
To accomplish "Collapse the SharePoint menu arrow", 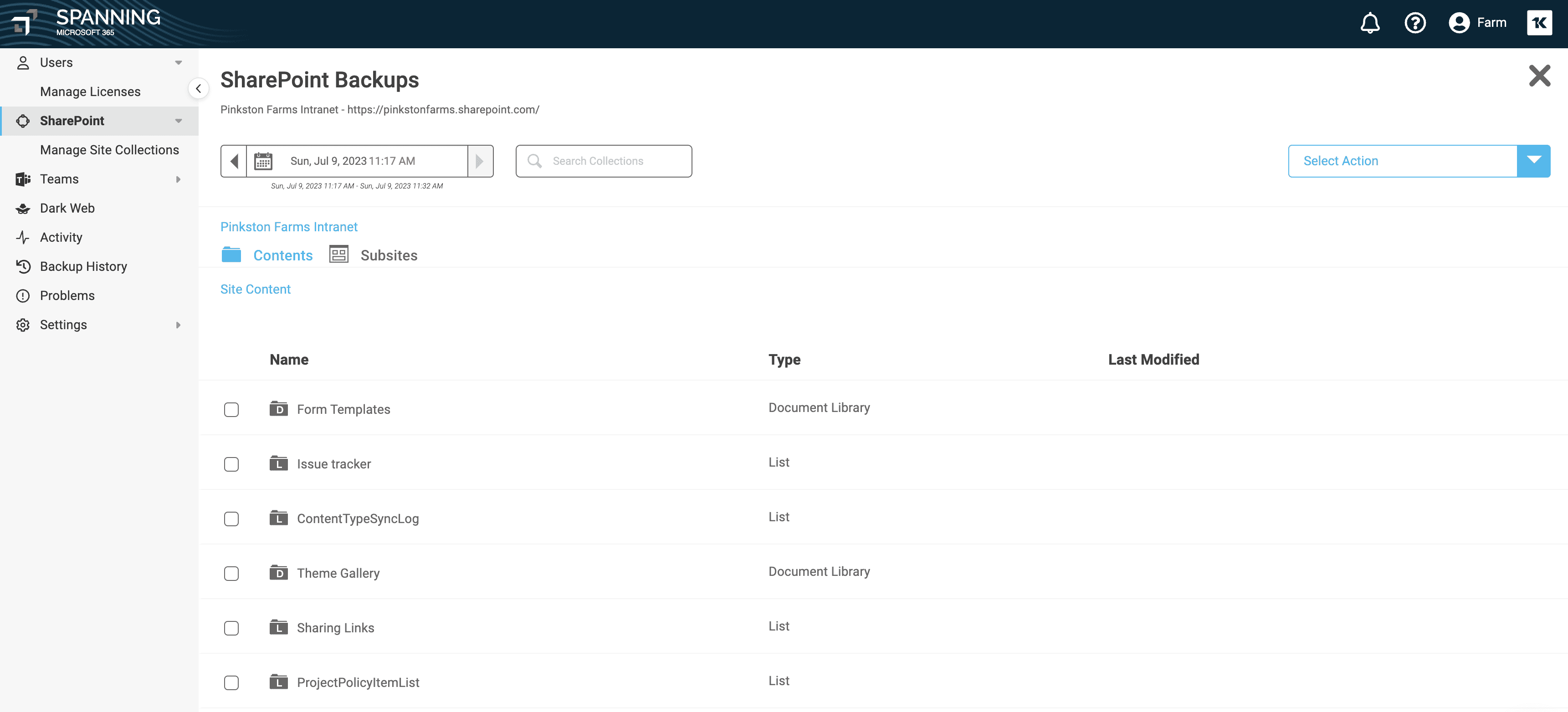I will click(179, 121).
